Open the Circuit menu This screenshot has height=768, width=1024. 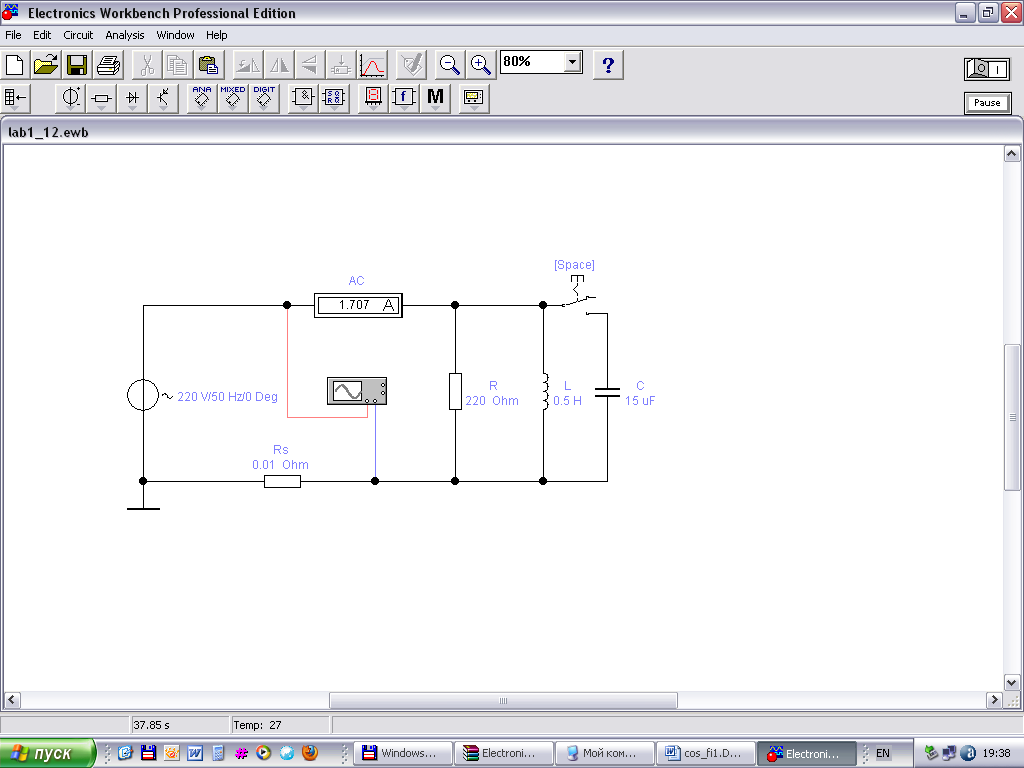tap(78, 35)
